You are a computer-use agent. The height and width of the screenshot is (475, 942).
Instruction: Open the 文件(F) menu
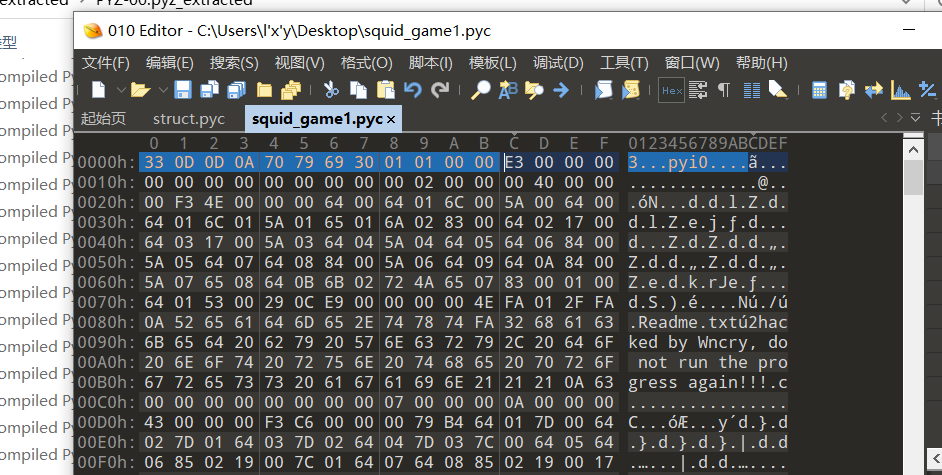(106, 63)
